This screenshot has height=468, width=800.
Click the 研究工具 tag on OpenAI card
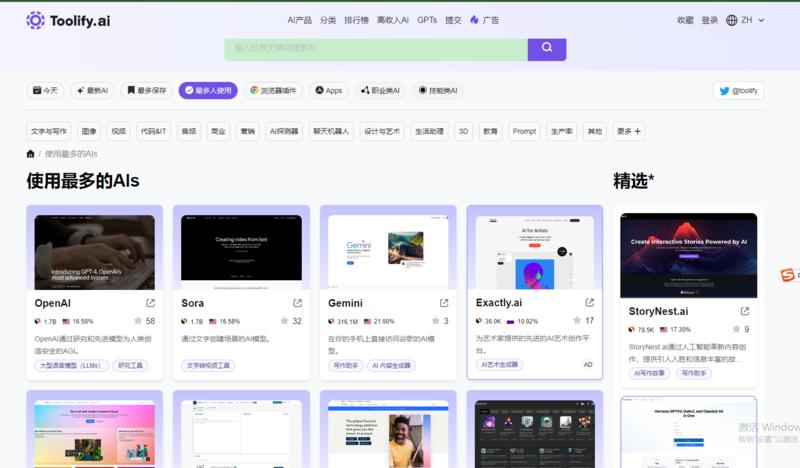tap(131, 365)
